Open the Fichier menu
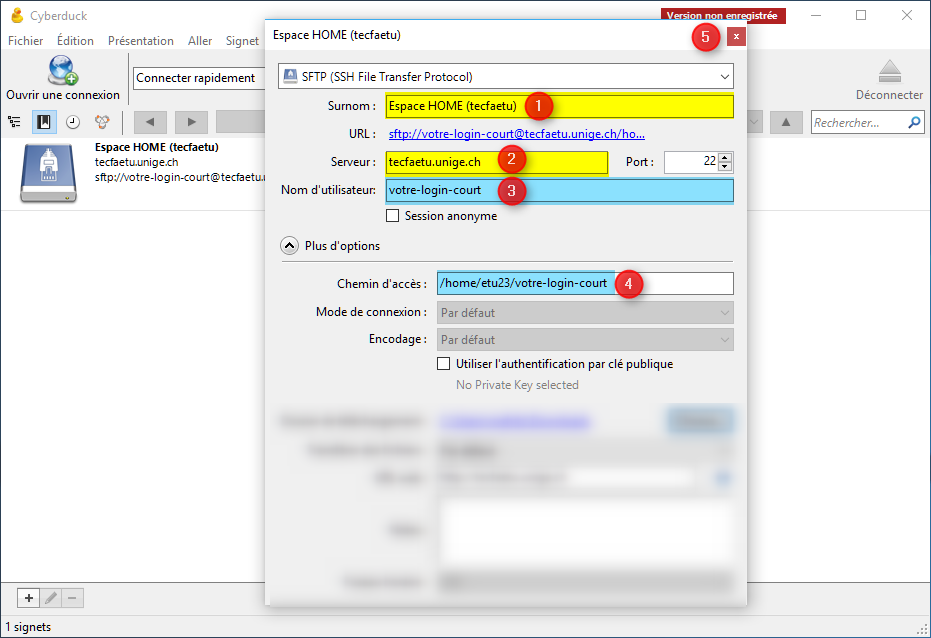This screenshot has height=638, width=931. (26, 41)
